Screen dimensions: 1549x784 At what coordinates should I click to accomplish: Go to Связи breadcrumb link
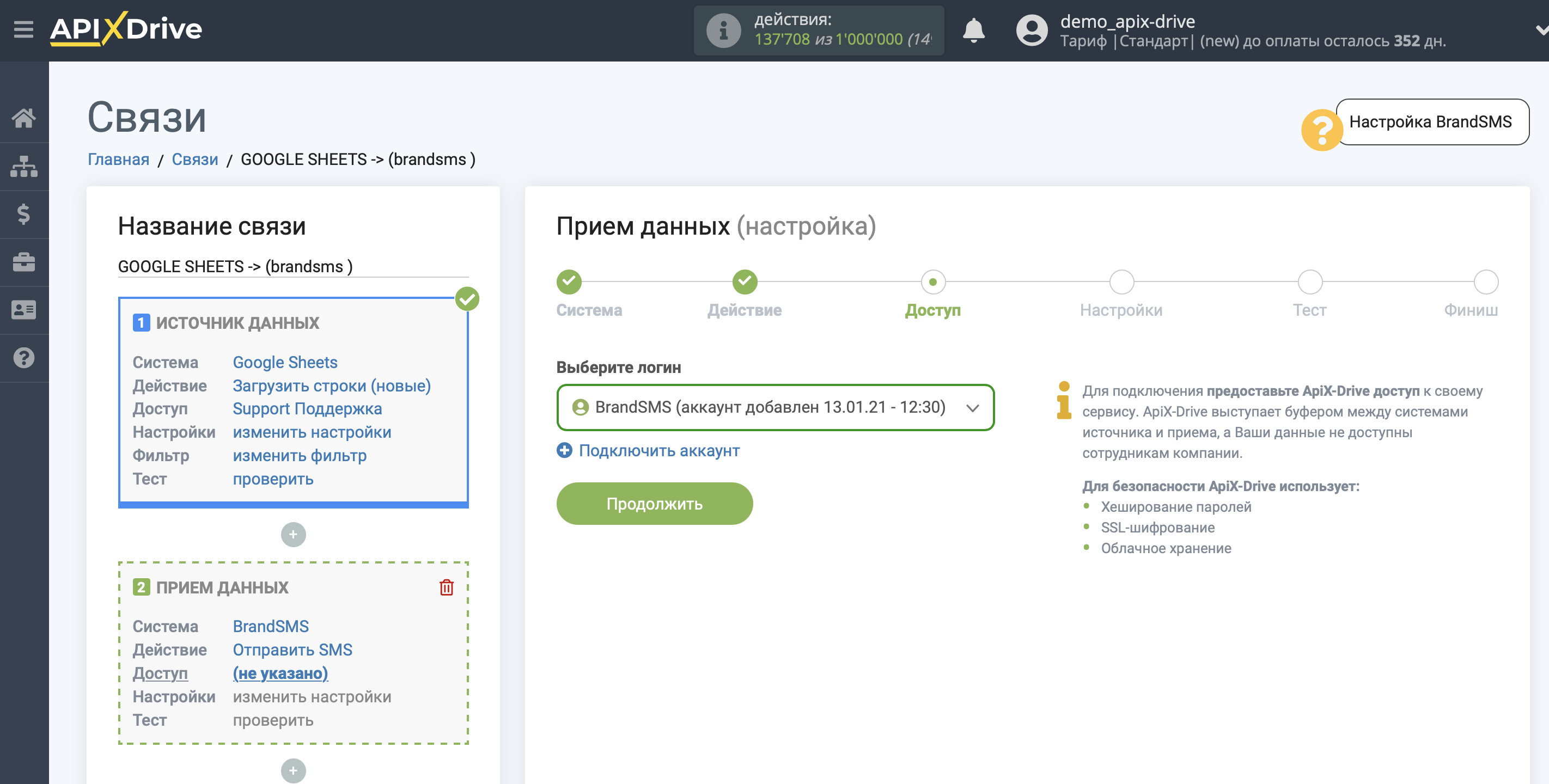tap(195, 160)
